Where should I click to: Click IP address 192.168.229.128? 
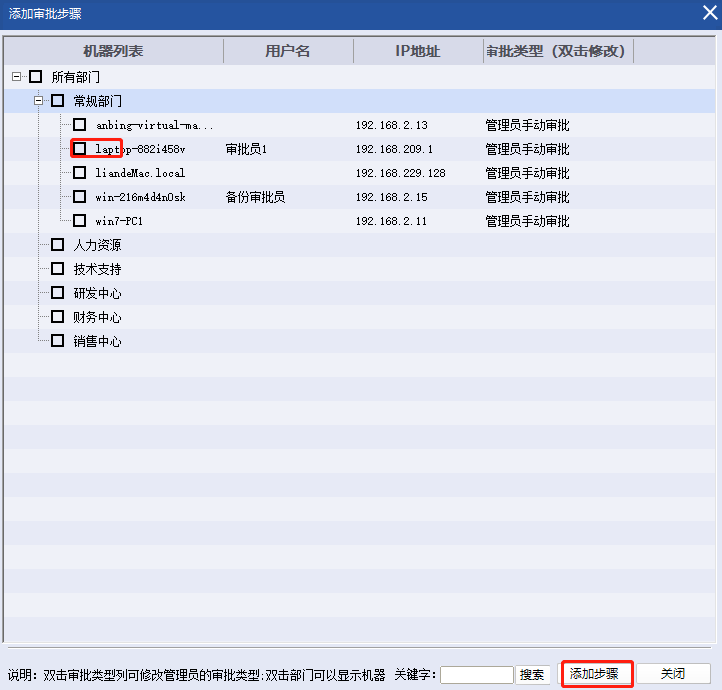coord(401,173)
